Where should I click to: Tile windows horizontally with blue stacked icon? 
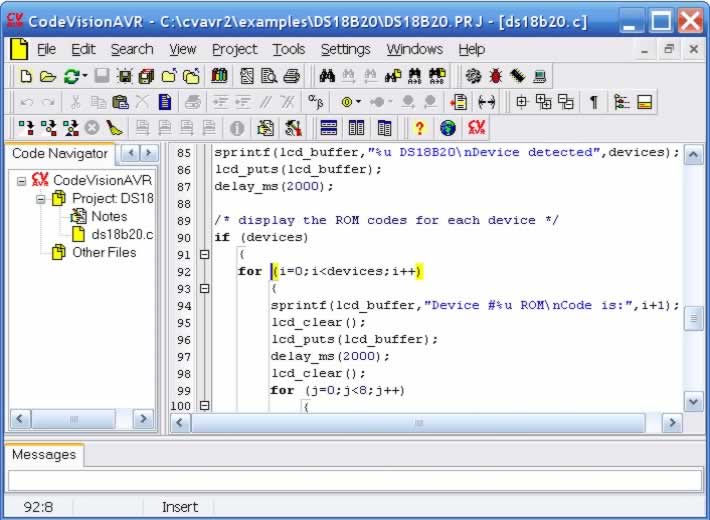pyautogui.click(x=328, y=128)
